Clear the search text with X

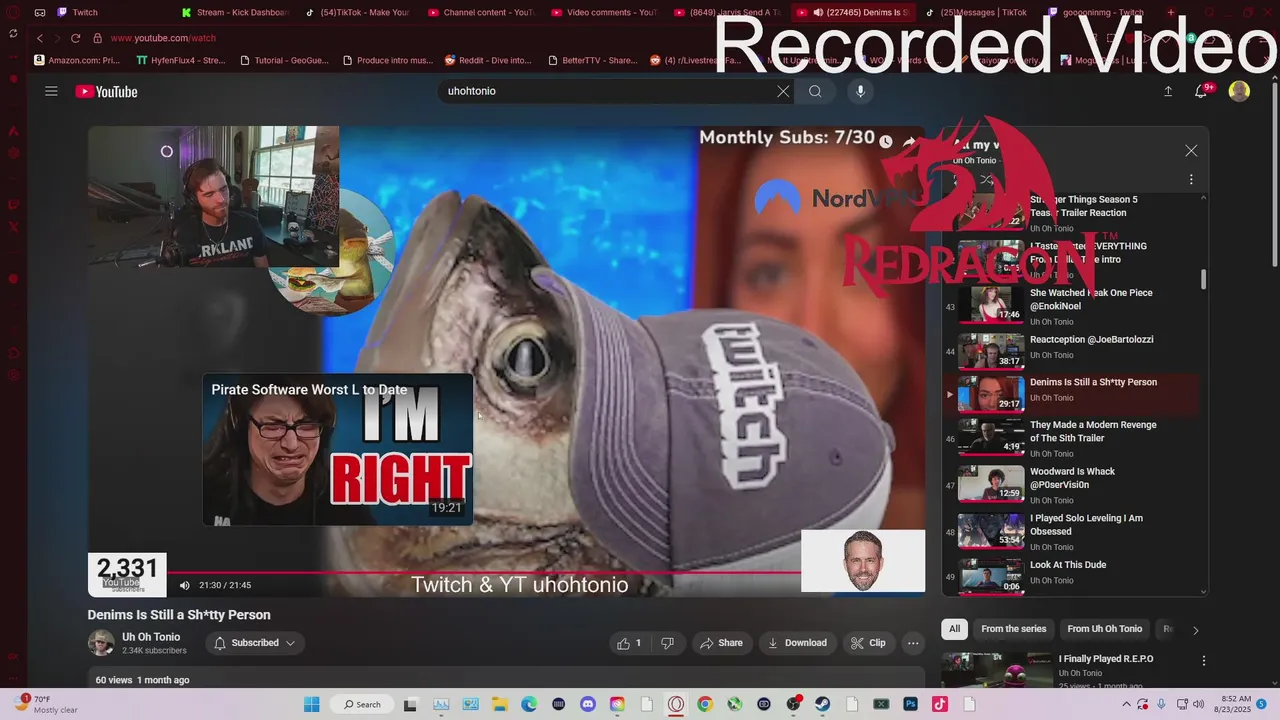(783, 91)
